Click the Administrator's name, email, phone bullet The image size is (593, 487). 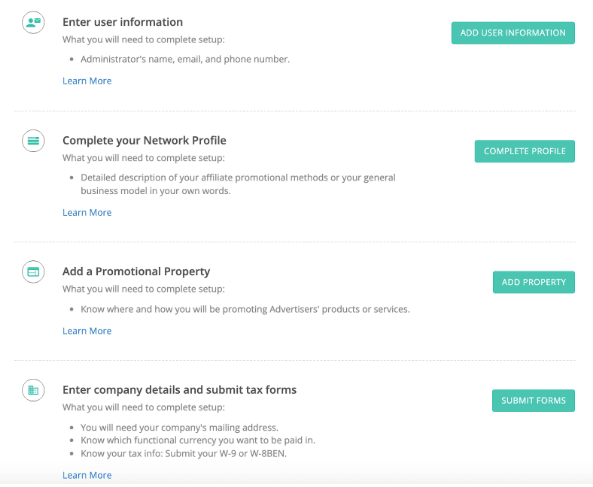(x=185, y=59)
